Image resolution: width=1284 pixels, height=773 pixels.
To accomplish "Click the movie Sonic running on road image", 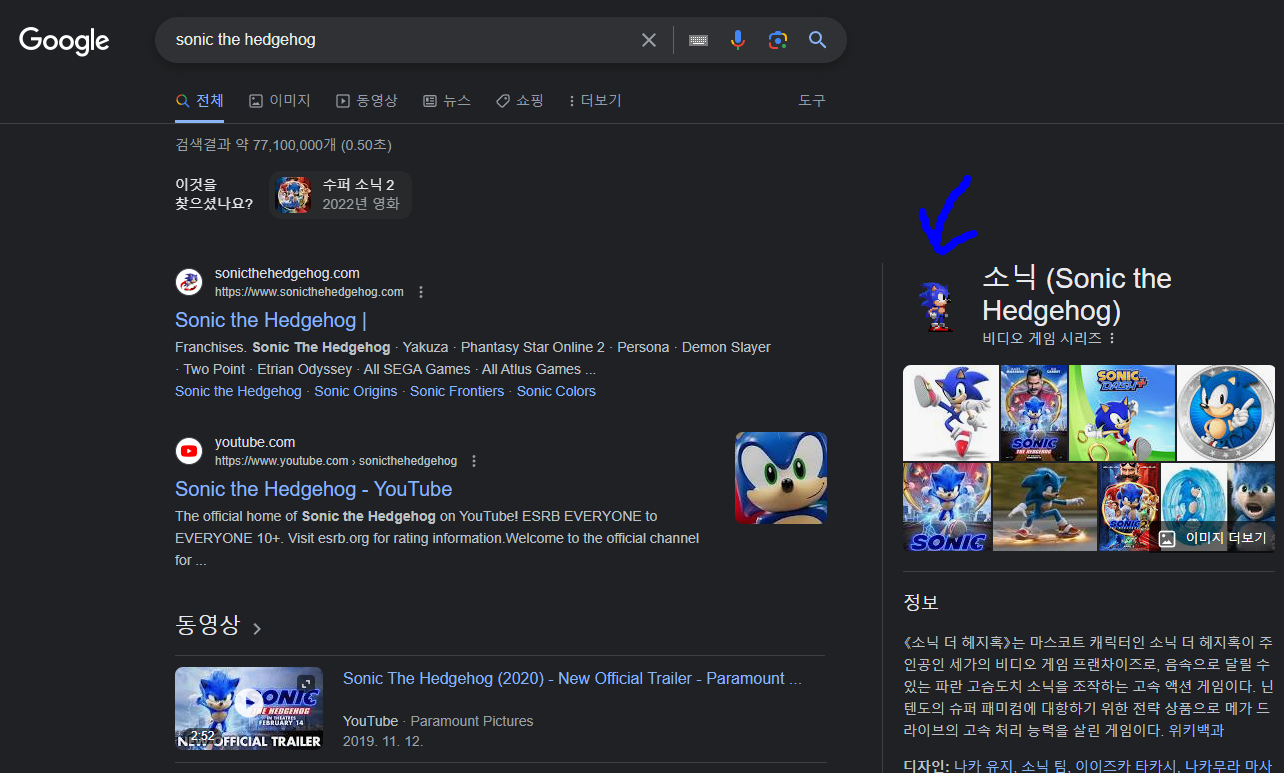I will point(1045,507).
